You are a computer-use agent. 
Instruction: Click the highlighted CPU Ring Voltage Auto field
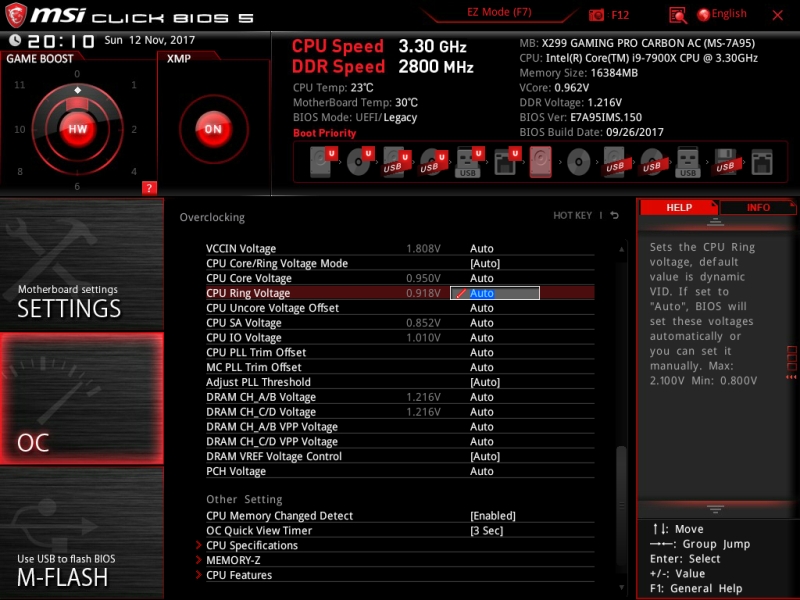[x=494, y=293]
